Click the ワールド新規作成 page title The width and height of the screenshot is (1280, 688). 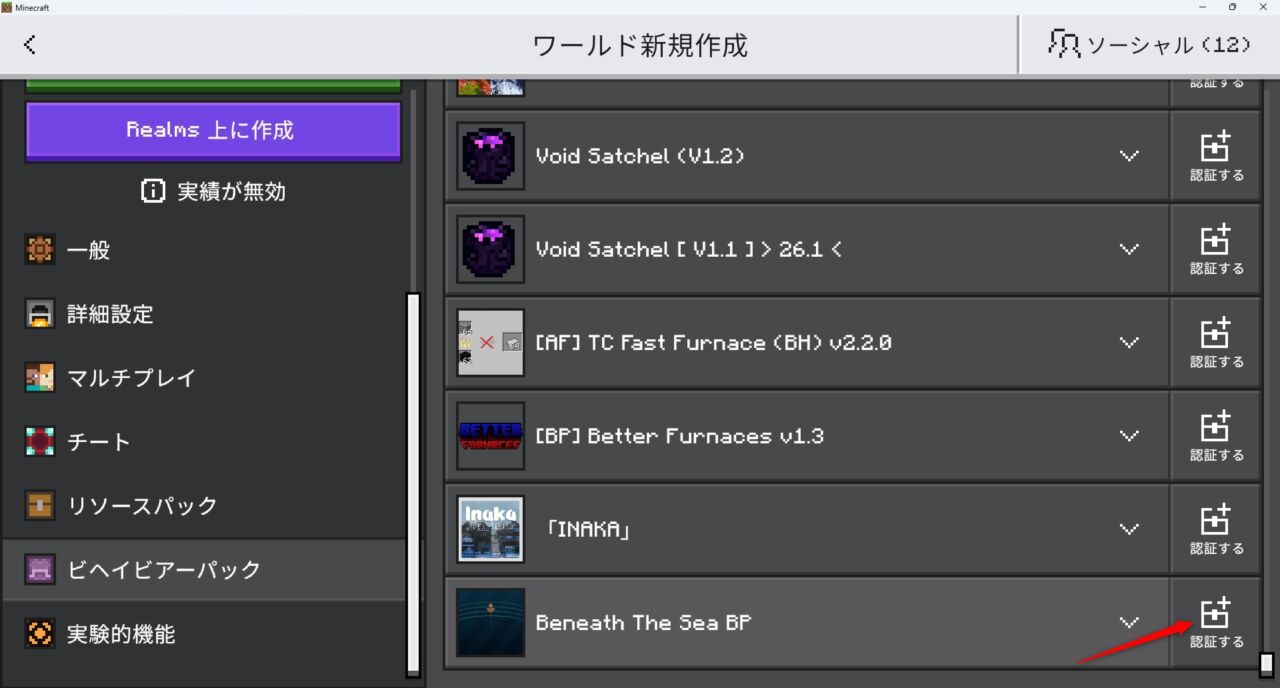coord(640,45)
